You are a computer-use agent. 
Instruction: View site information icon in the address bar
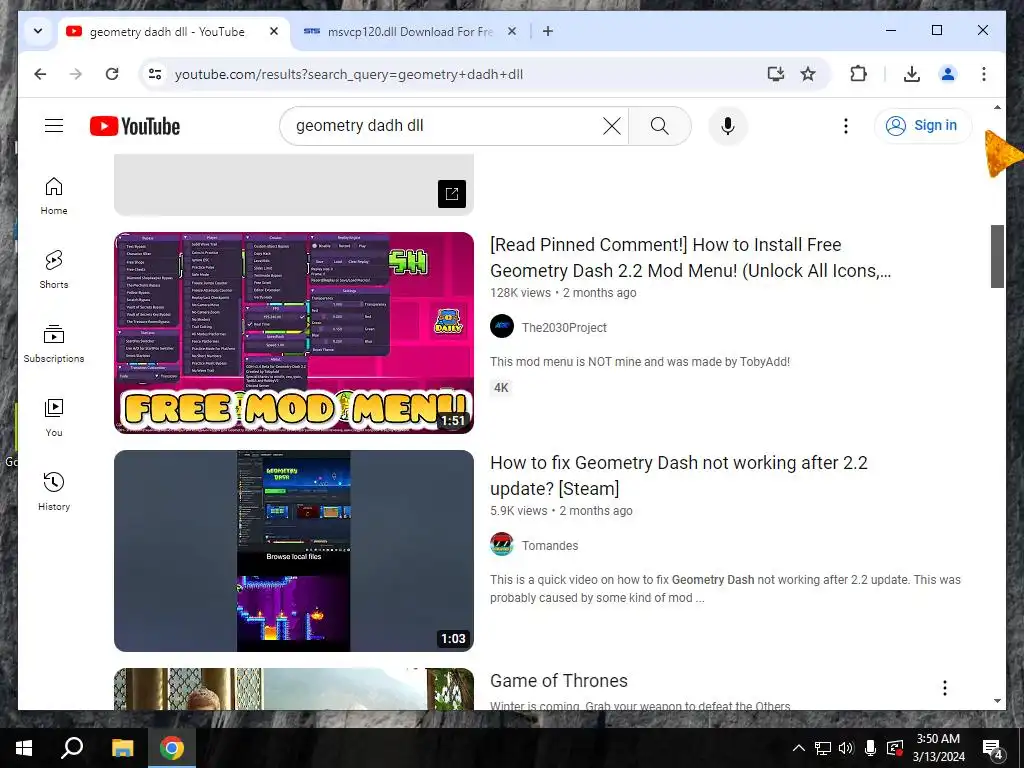[155, 74]
